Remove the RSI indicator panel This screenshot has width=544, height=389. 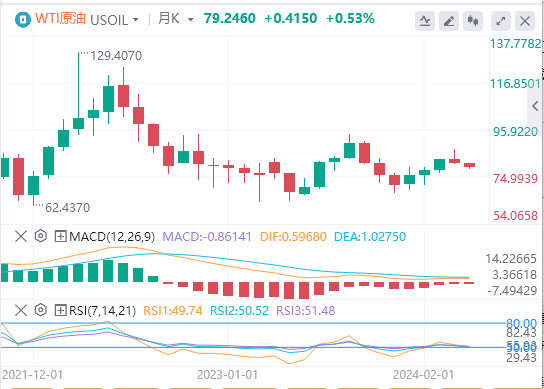click(21, 310)
